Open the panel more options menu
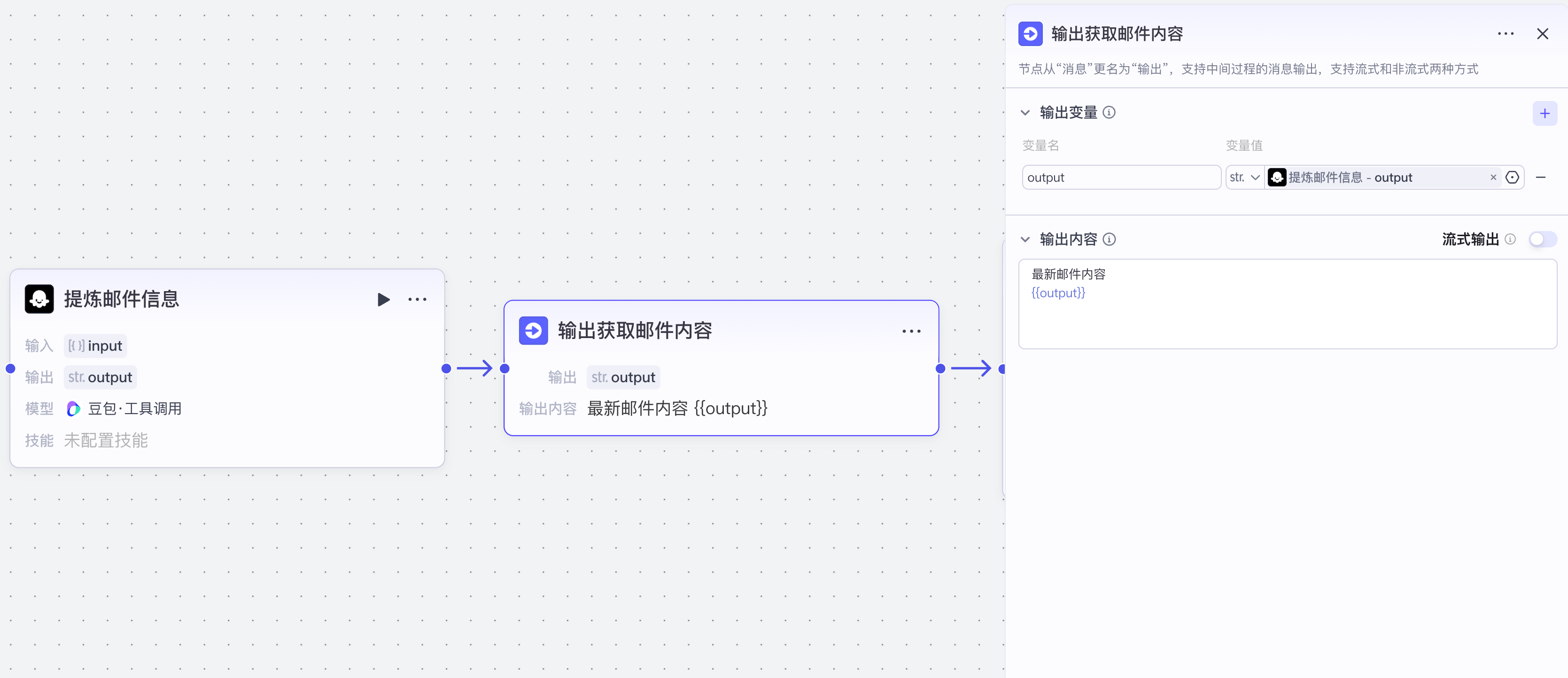The image size is (1568, 678). 1506,33
